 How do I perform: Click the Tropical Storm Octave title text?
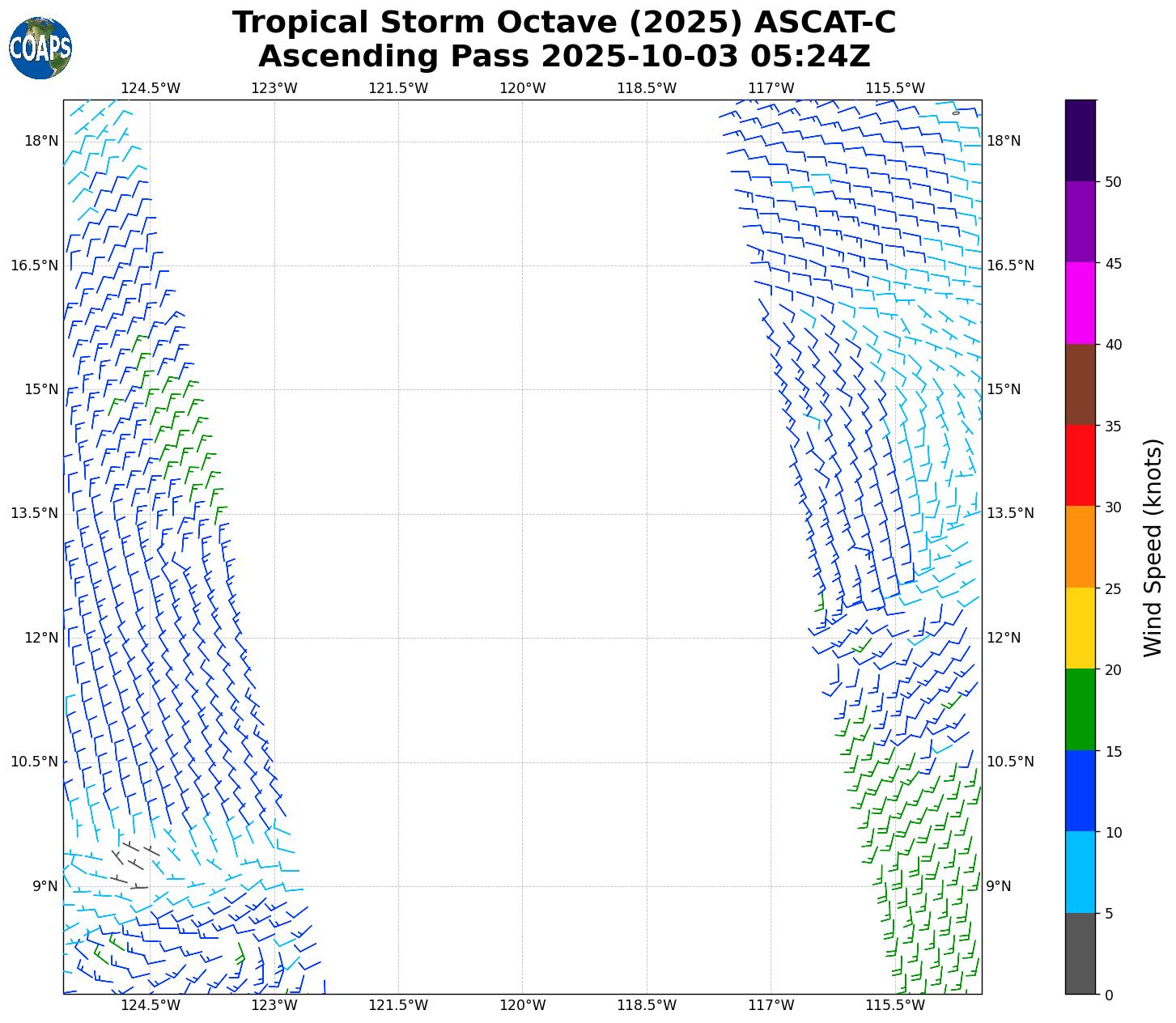[564, 23]
